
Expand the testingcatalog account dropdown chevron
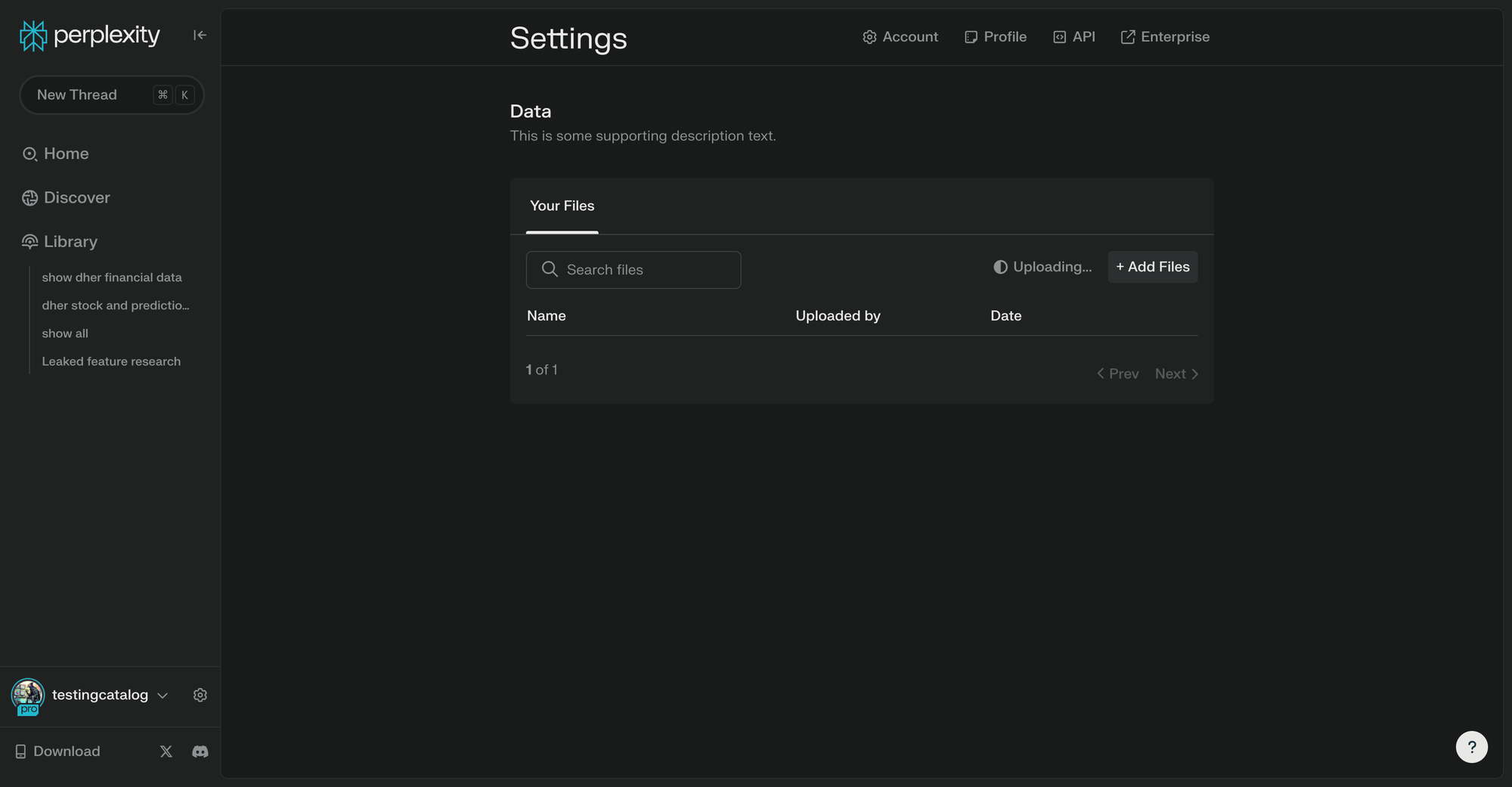[163, 696]
